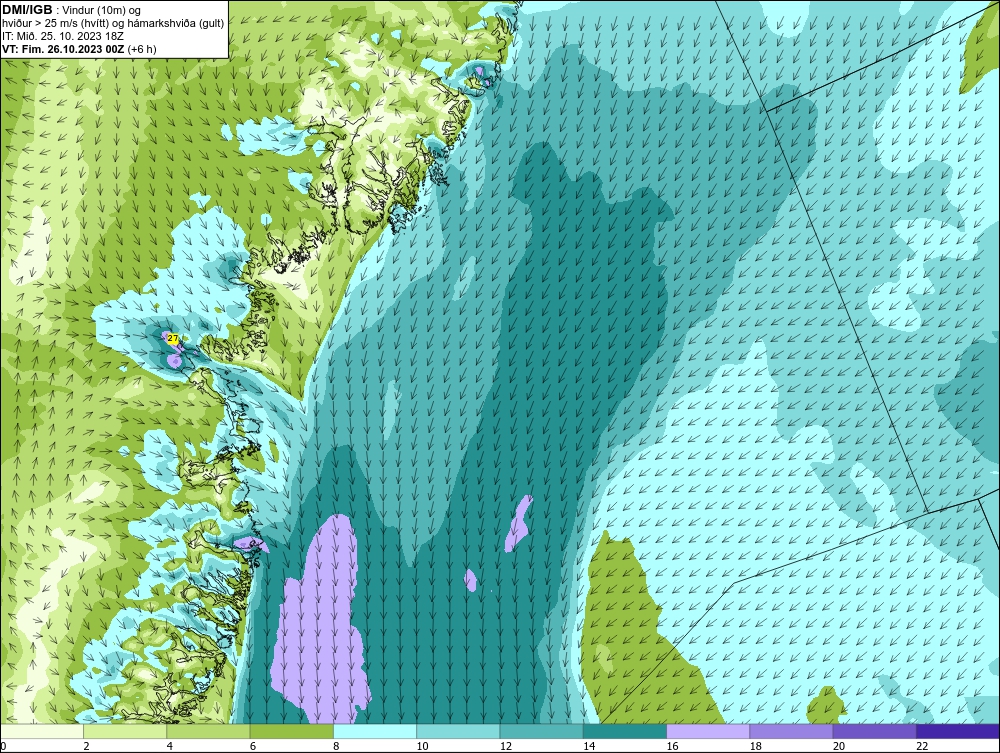1000x753 pixels.
Task: Click the 10–12 m/s cyan legend swatch
Action: pyautogui.click(x=458, y=731)
